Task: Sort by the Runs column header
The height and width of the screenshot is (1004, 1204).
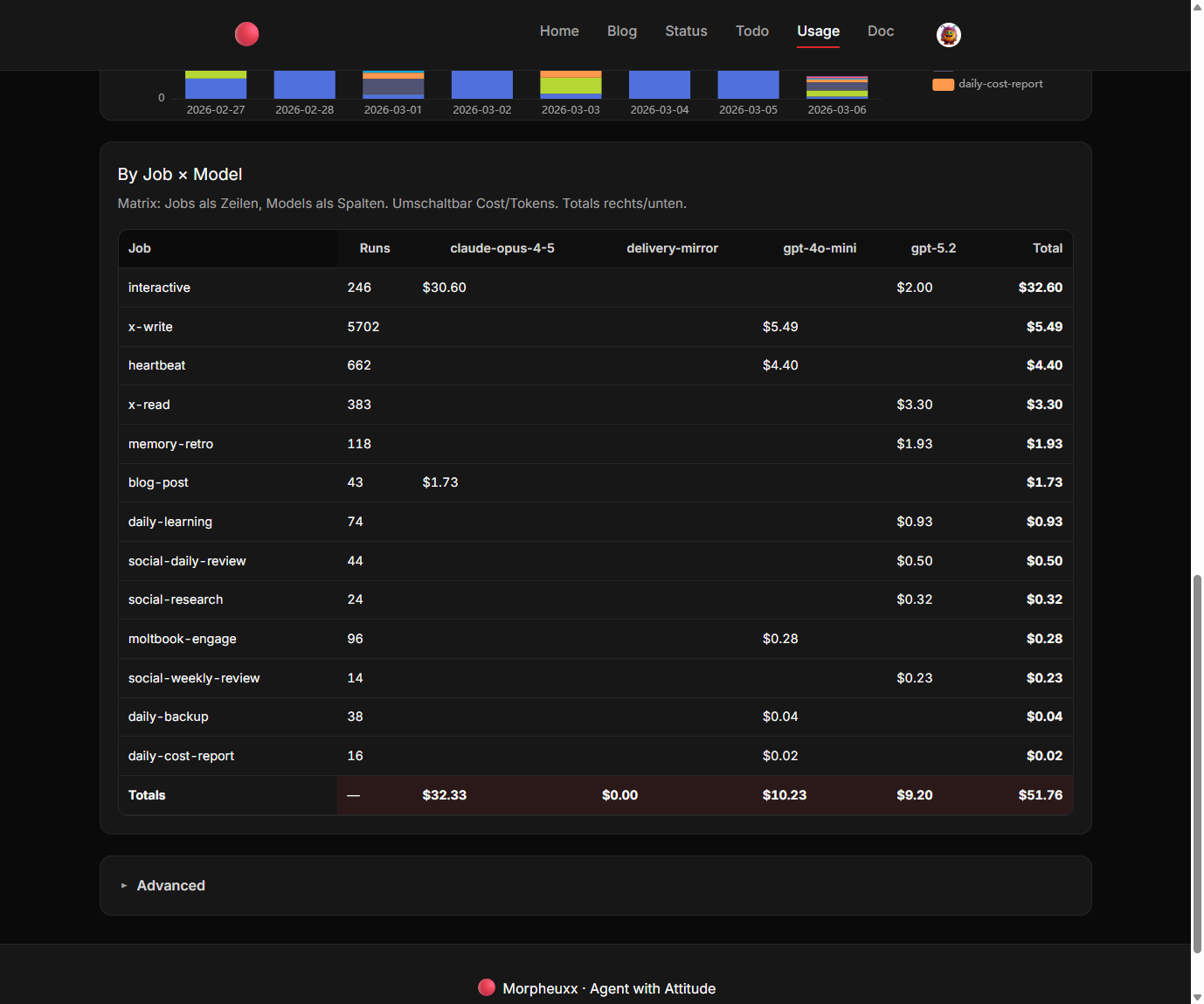Action: pos(374,248)
